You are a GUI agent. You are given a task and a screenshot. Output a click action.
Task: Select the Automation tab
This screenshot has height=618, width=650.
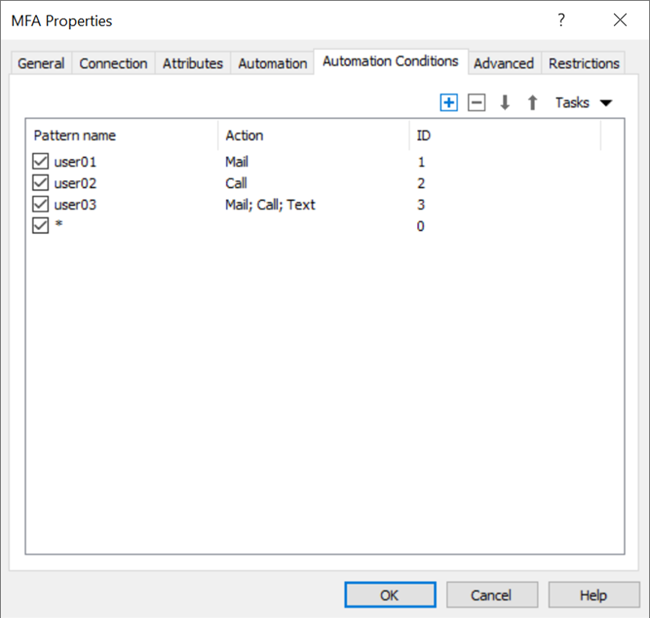point(272,63)
